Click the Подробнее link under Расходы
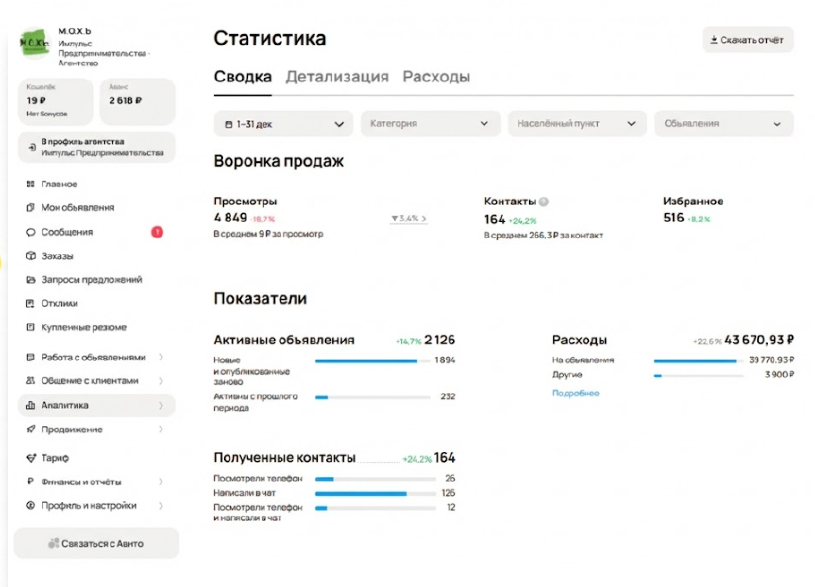The width and height of the screenshot is (815, 587). (x=575, y=393)
